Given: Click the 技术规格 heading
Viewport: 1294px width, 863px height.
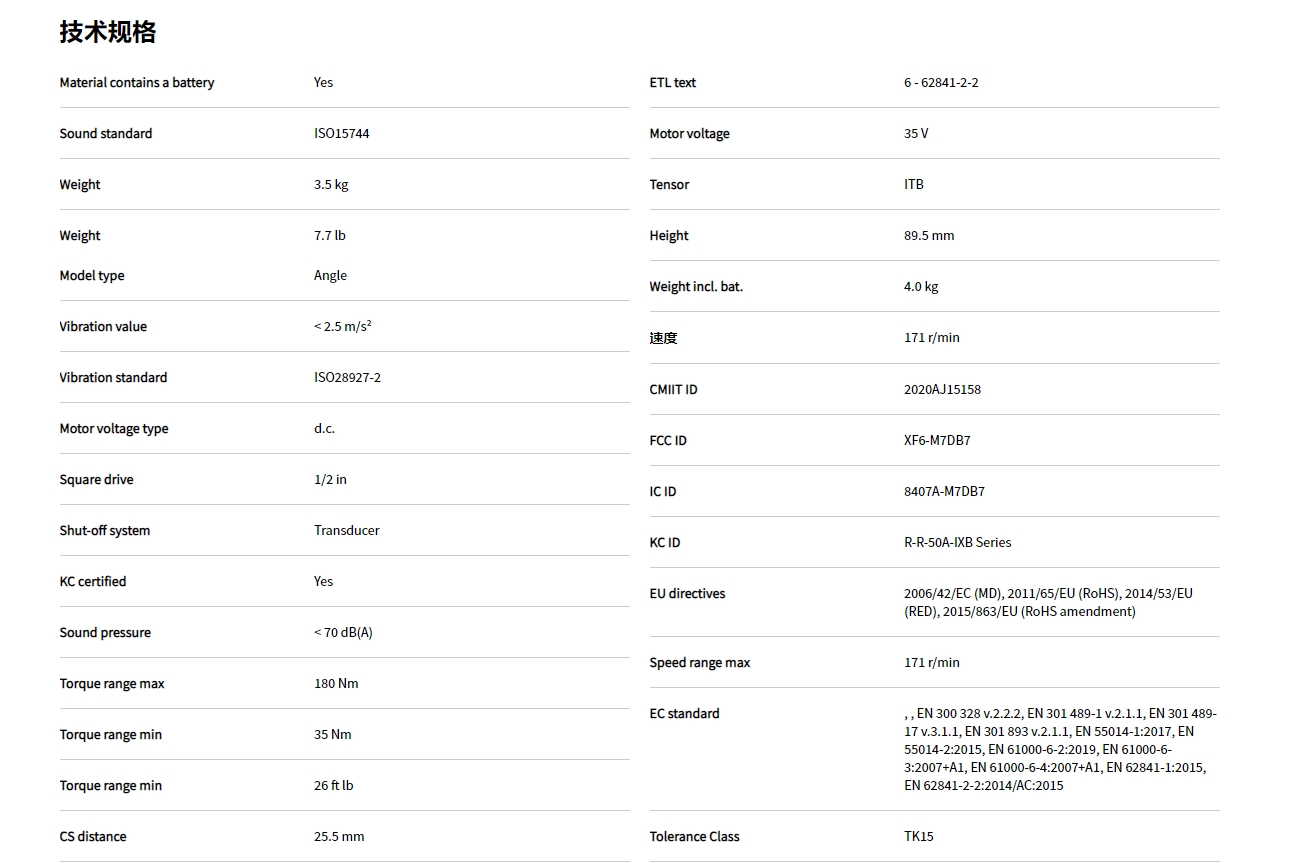Looking at the screenshot, I should point(108,32).
